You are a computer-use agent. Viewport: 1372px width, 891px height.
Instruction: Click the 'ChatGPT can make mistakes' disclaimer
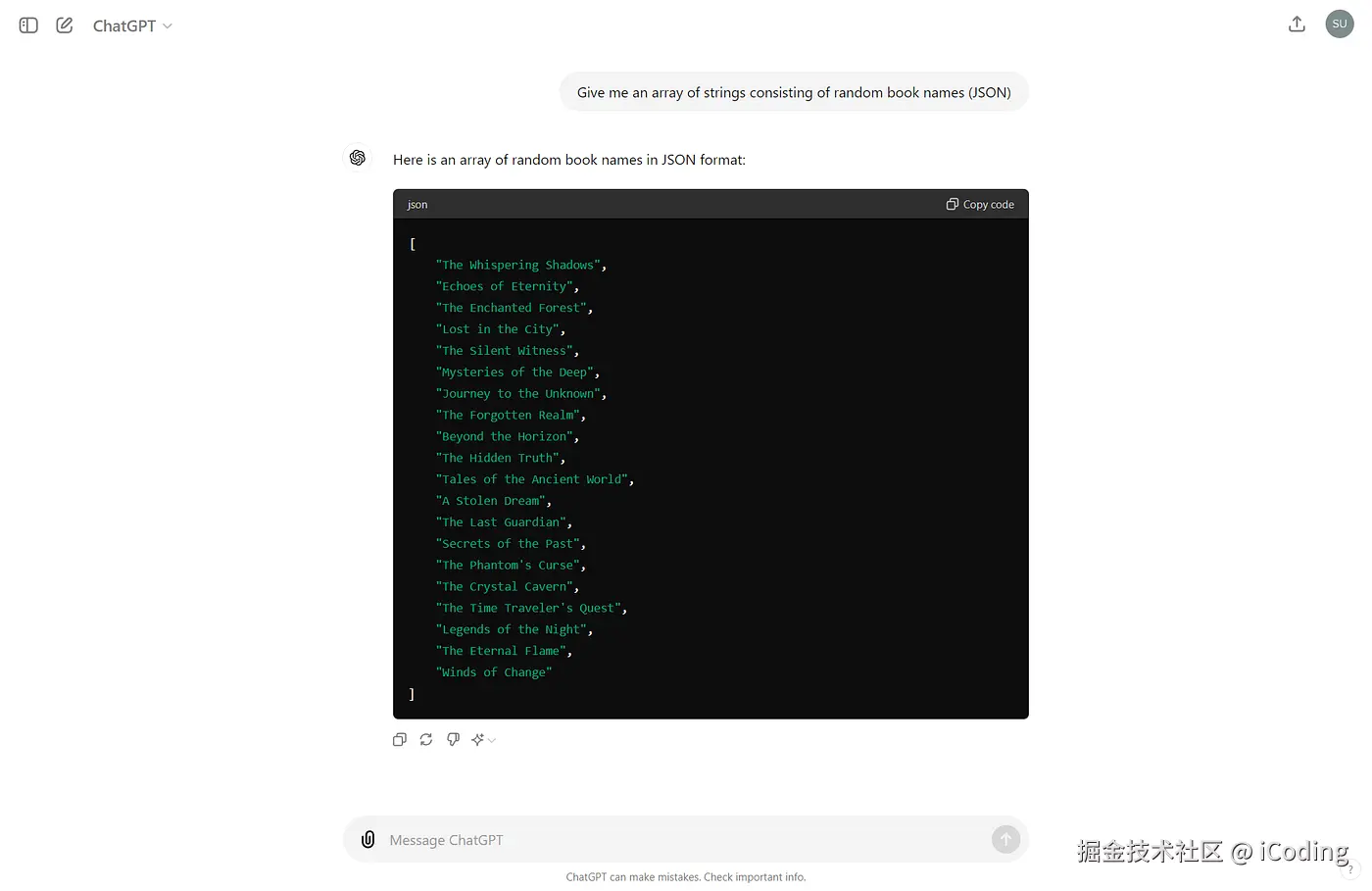pyautogui.click(x=686, y=877)
